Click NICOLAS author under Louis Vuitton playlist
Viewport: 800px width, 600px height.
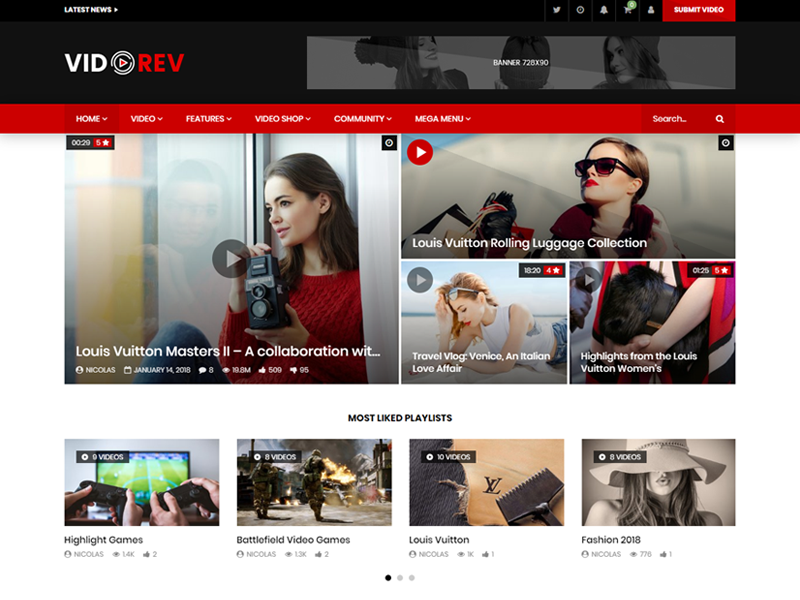(x=434, y=554)
